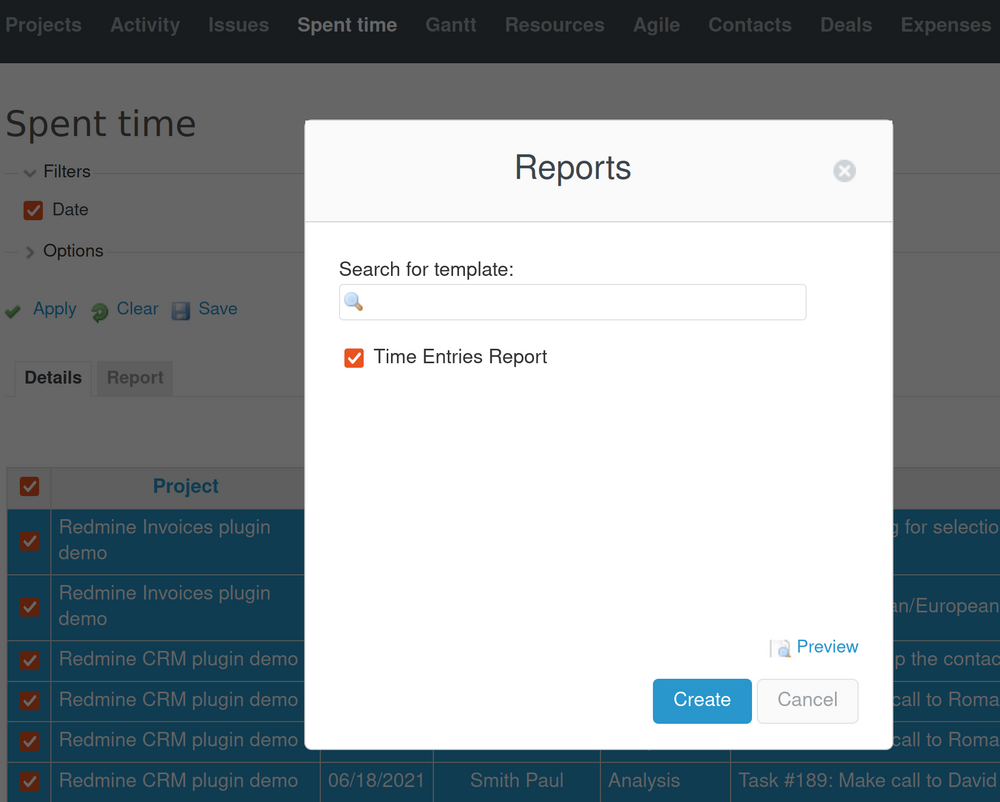Switch to the Report tab
The width and height of the screenshot is (1000, 802).
tap(135, 378)
